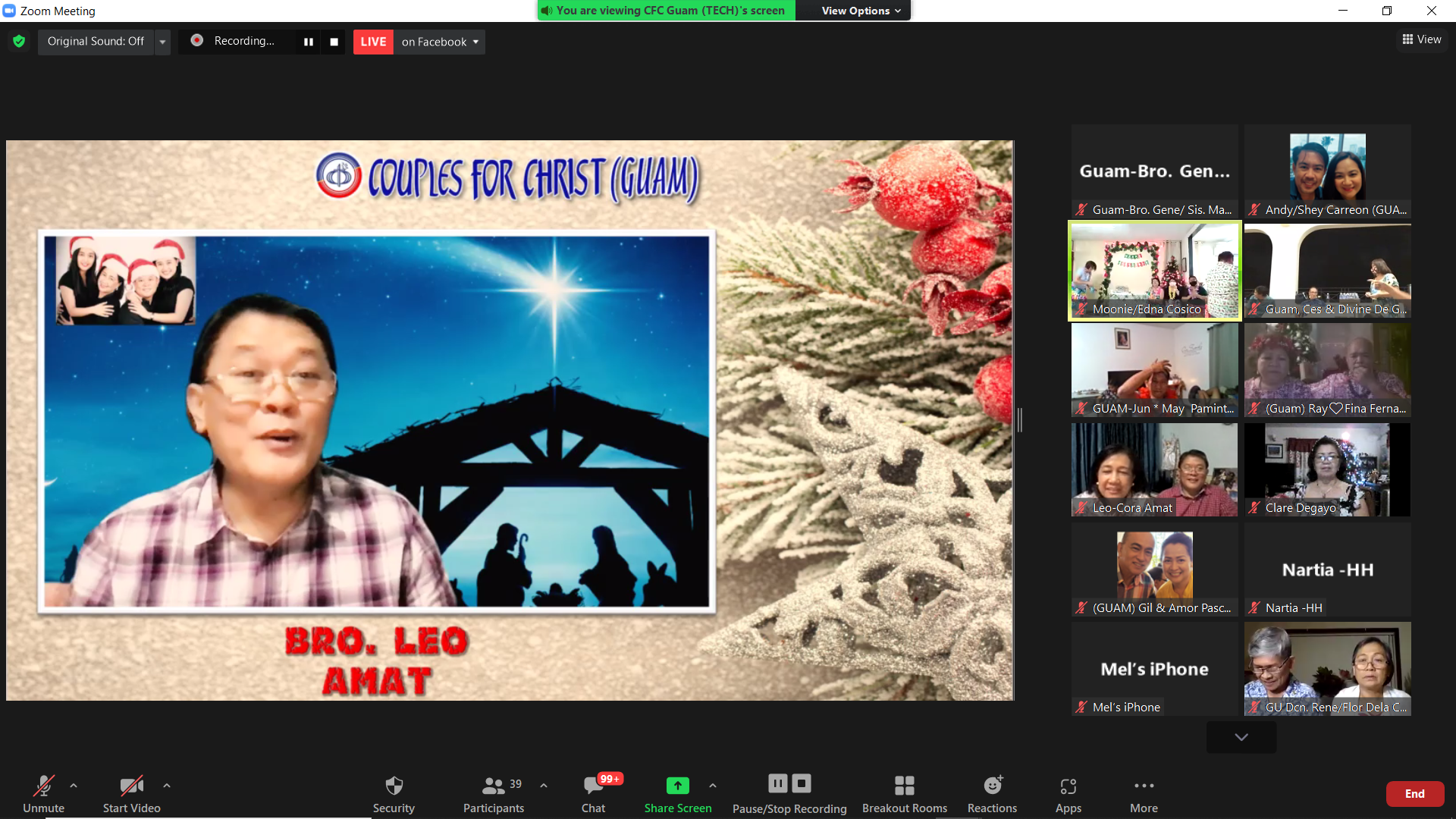Click the Zoom app icon in title bar
Image resolution: width=1456 pixels, height=819 pixels.
click(9, 11)
